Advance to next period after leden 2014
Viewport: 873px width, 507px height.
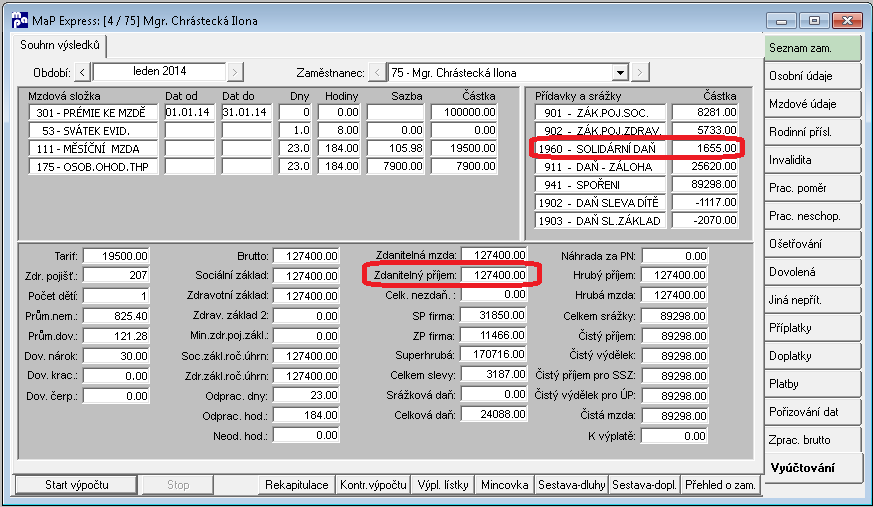coord(235,72)
